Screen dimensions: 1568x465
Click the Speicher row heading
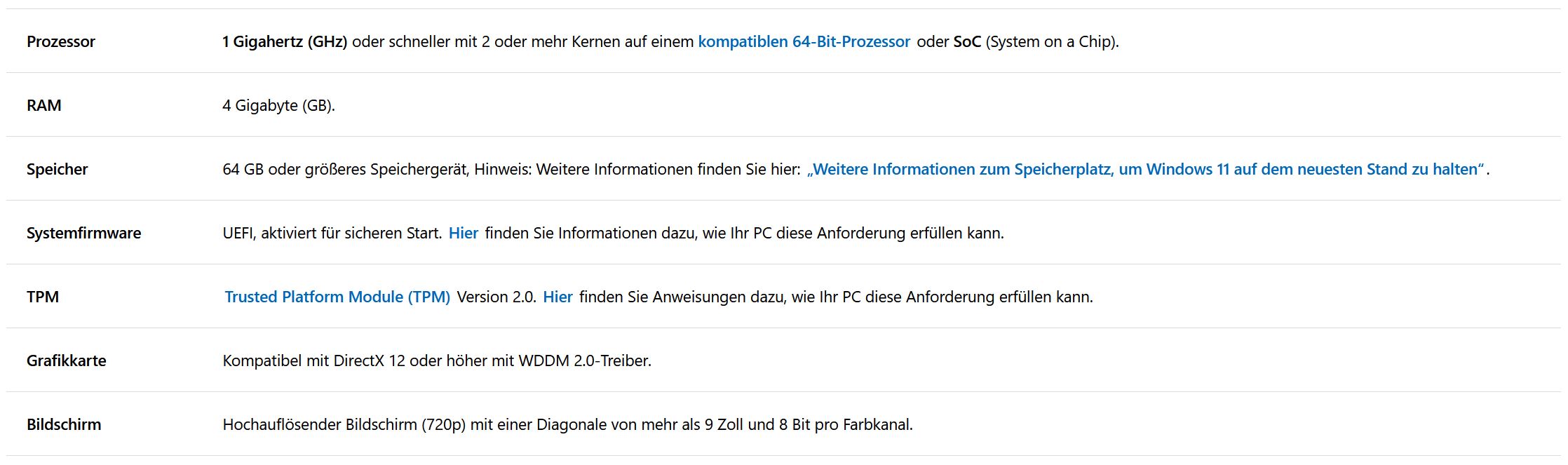tap(58, 170)
